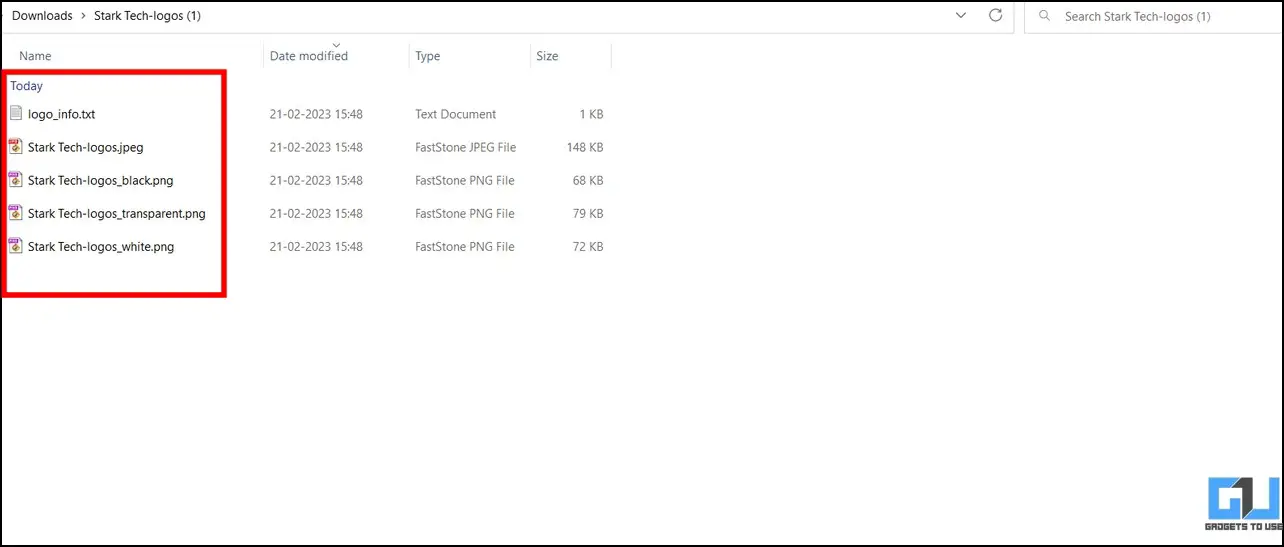The image size is (1284, 547).
Task: Click the Stark Tech-logos_white.png file icon
Action: click(15, 246)
